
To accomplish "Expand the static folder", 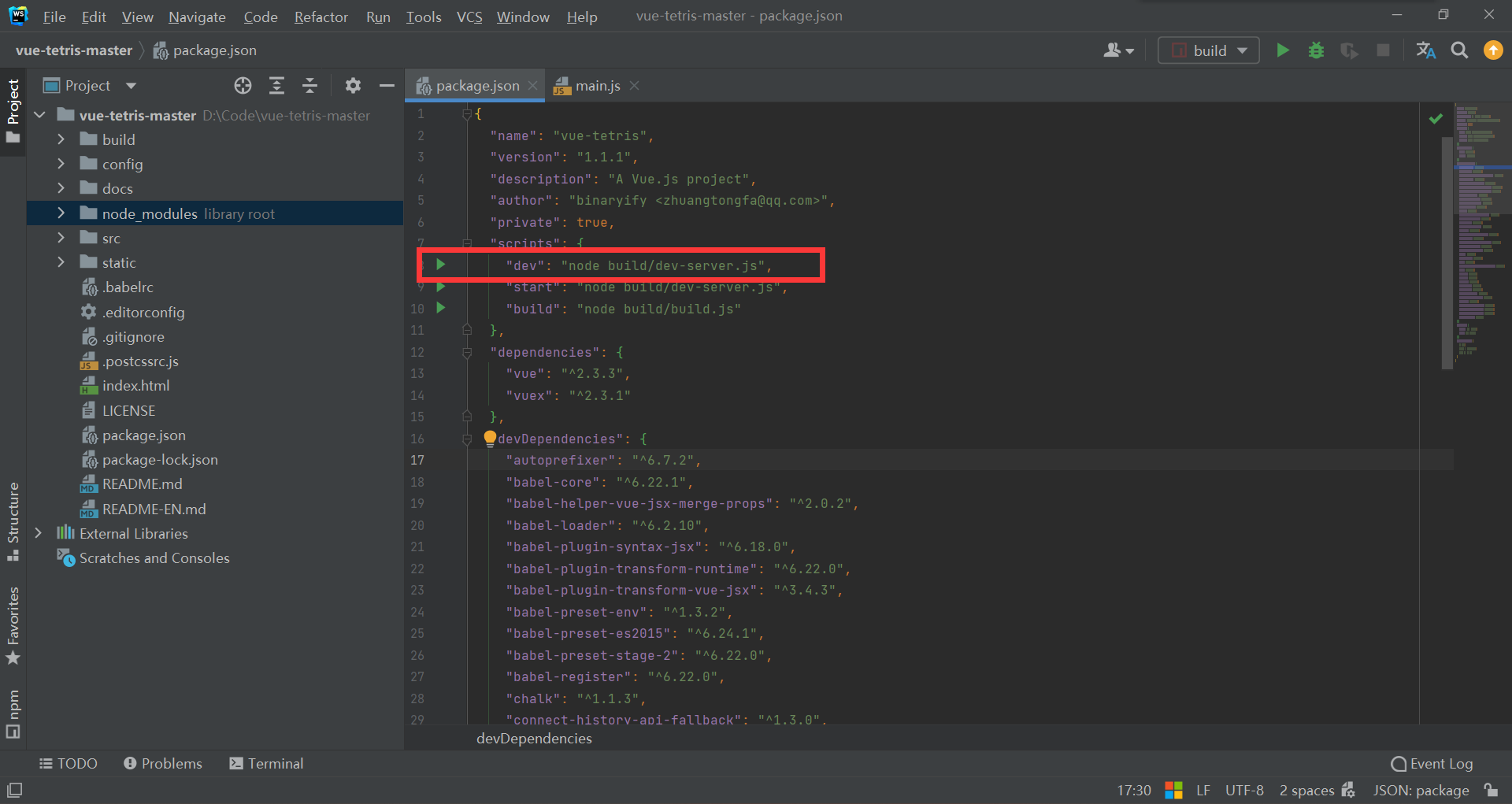I will click(x=61, y=262).
